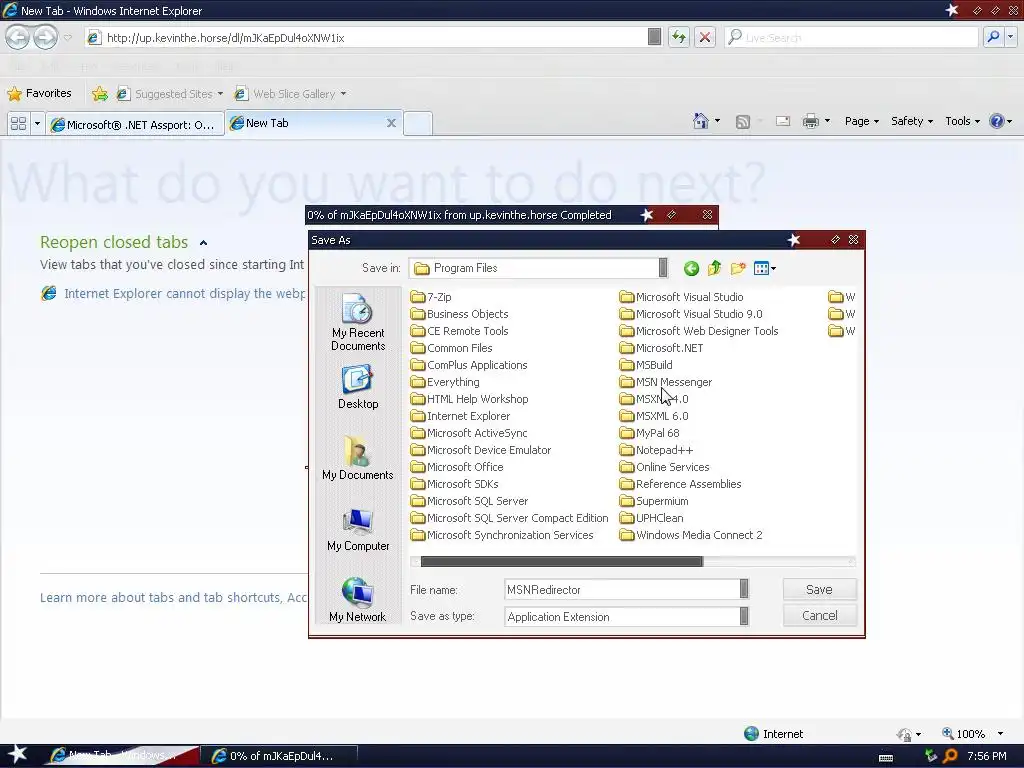Select the Everything folder
Screen dimensions: 1024x768
point(445,382)
